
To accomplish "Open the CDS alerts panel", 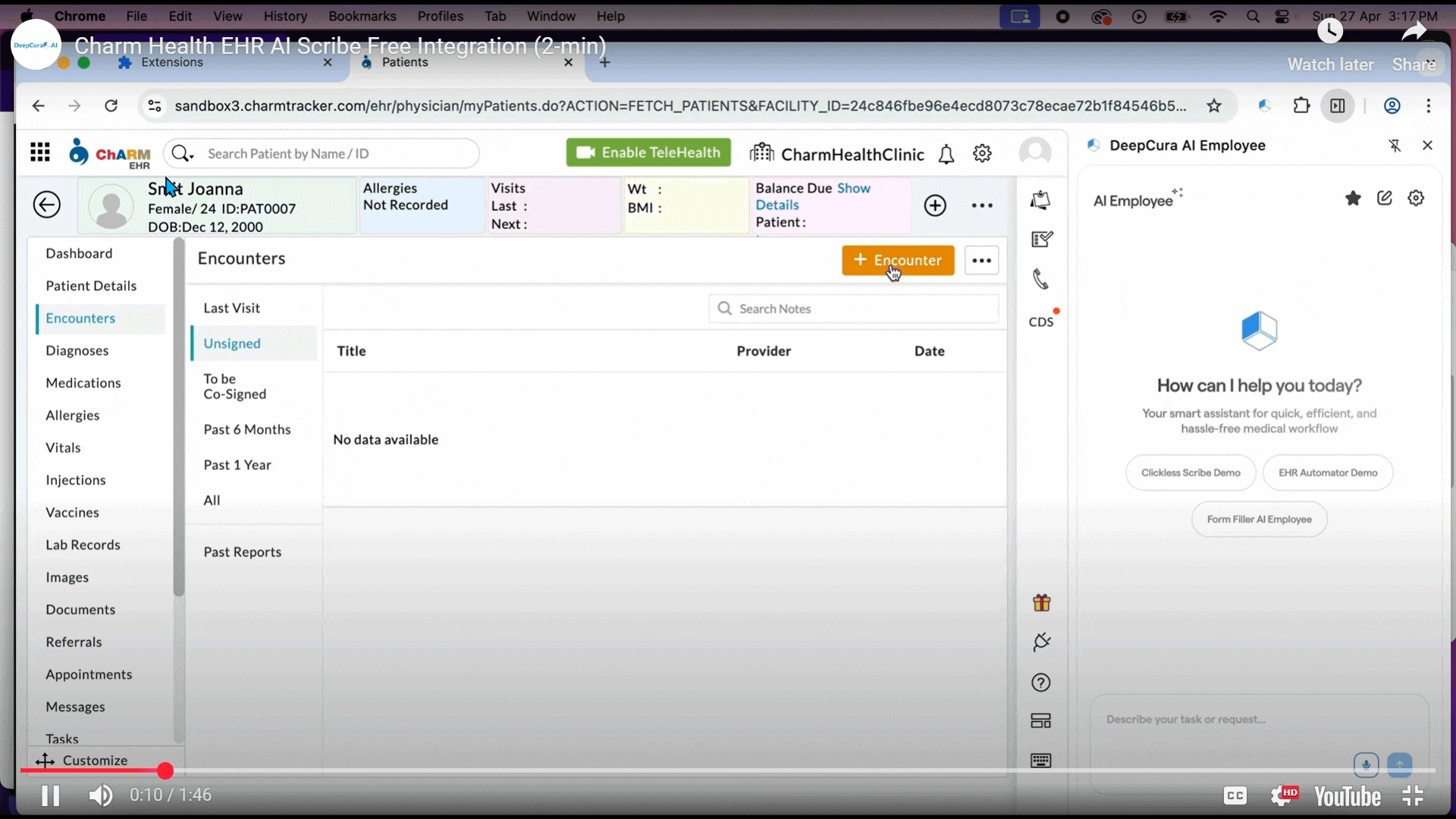I will (x=1041, y=322).
